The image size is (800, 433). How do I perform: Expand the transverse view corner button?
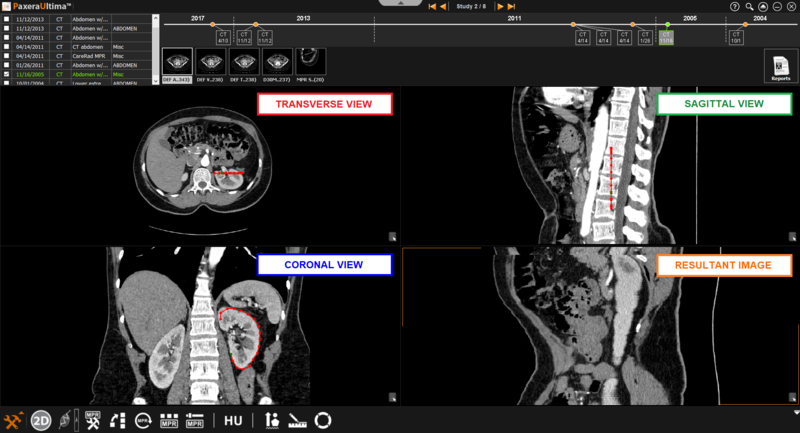[393, 238]
